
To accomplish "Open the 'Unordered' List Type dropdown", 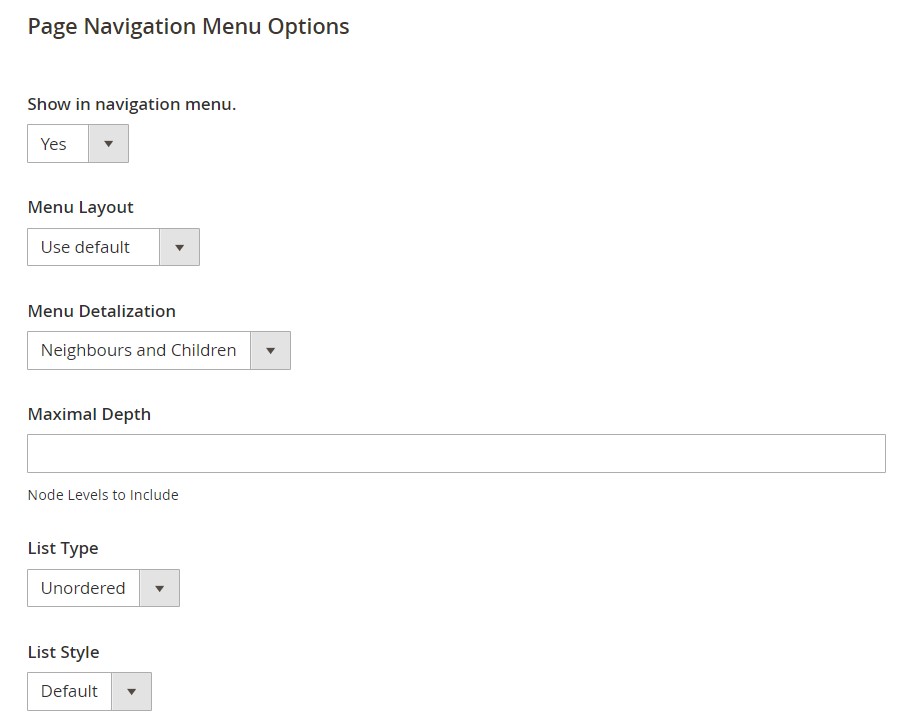I will (x=84, y=589).
